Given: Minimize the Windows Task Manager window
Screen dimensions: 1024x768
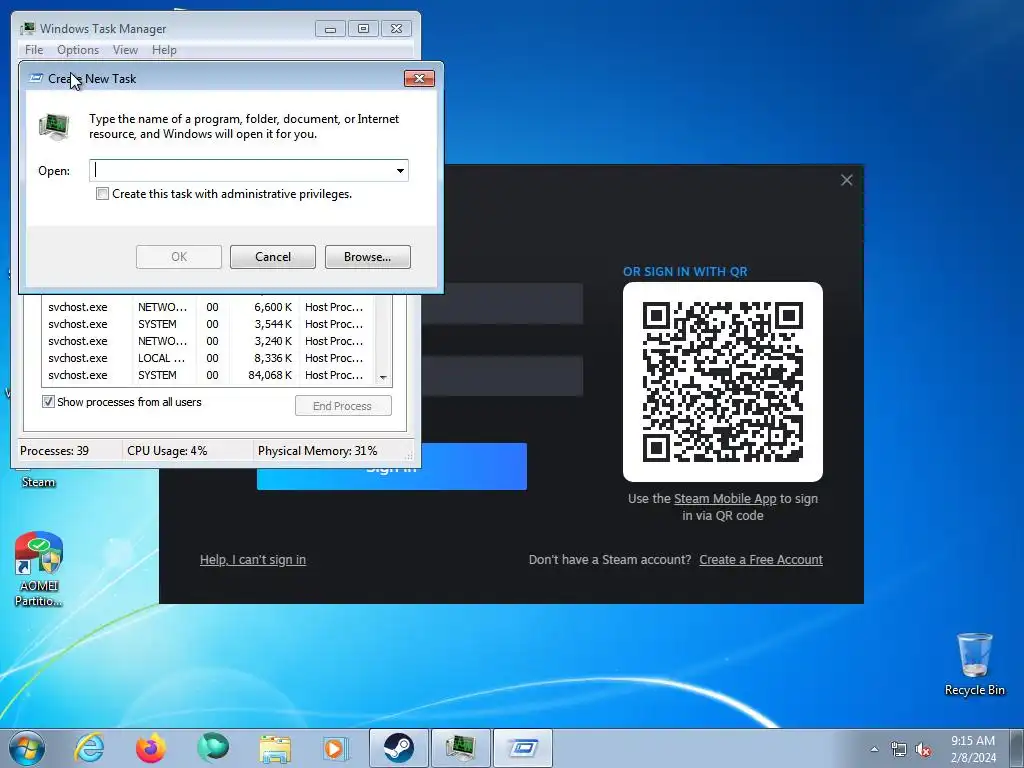Looking at the screenshot, I should click(x=330, y=29).
